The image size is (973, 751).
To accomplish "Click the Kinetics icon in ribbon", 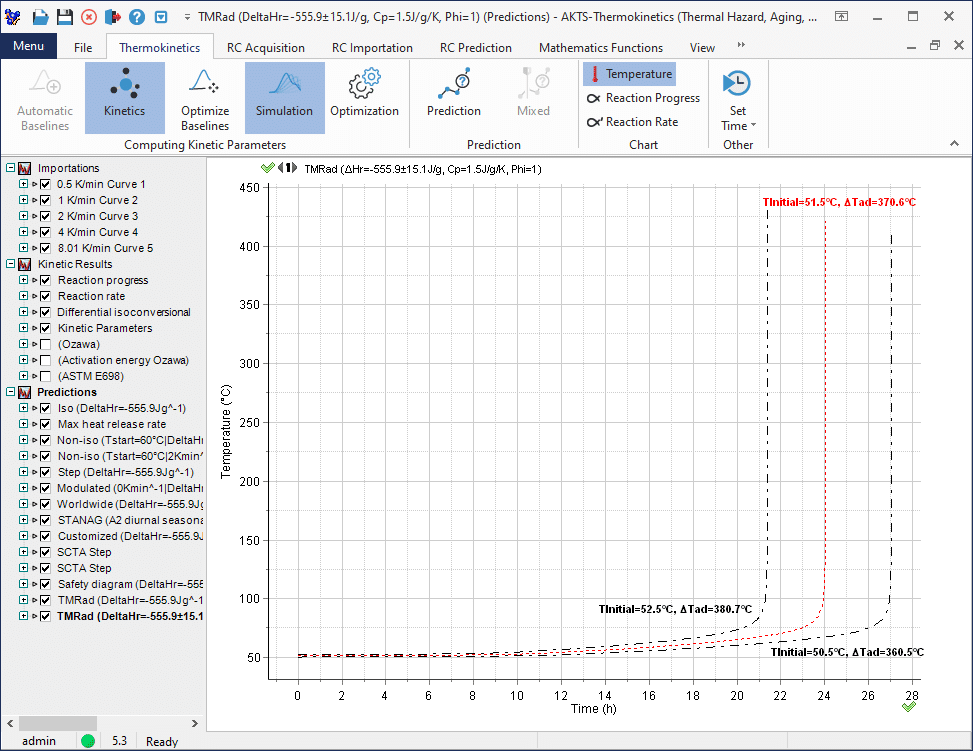I will [x=124, y=97].
